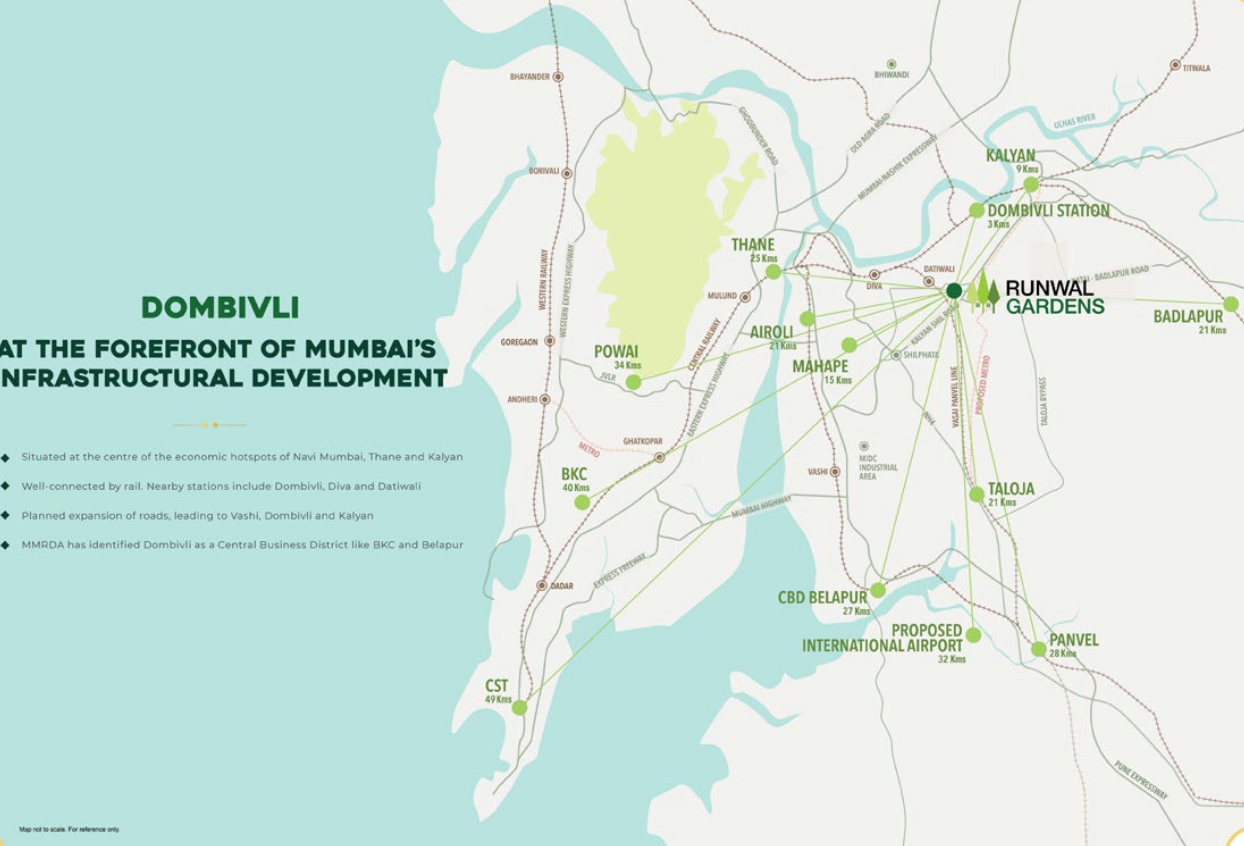Click the Borivali railway station marker
The image size is (1244, 846).
coord(567,173)
